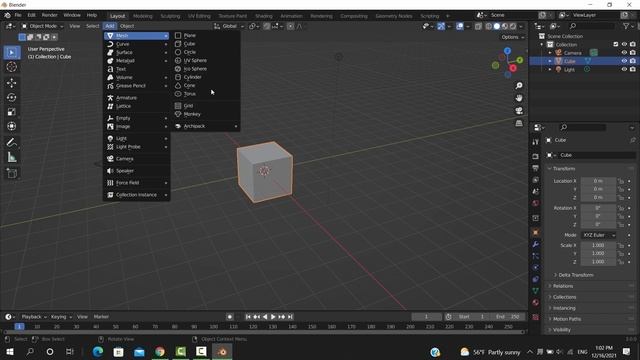Activate the Select Box tool

click(x=11, y=52)
